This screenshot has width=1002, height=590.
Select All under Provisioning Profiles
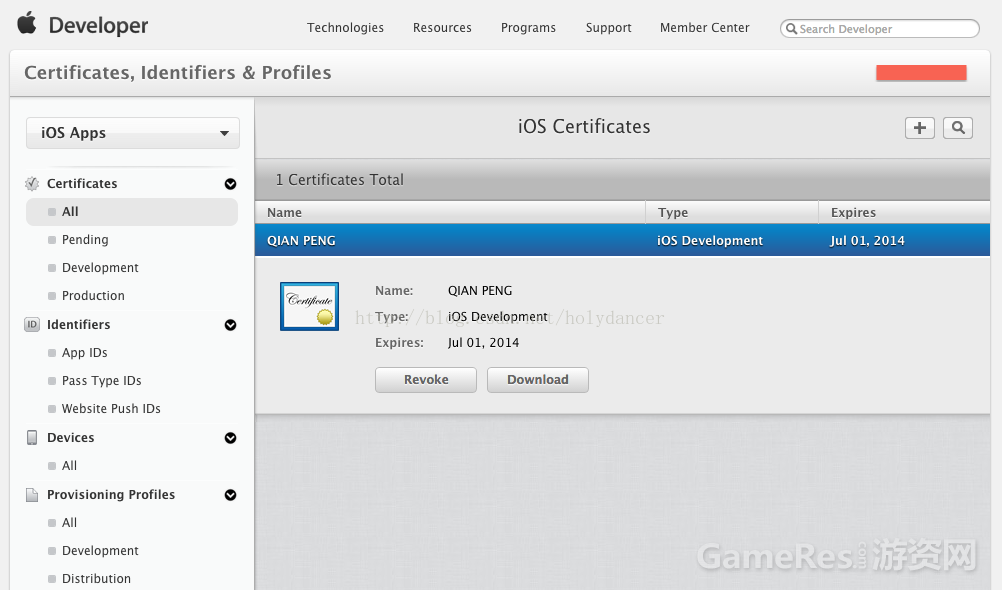pyautogui.click(x=69, y=523)
